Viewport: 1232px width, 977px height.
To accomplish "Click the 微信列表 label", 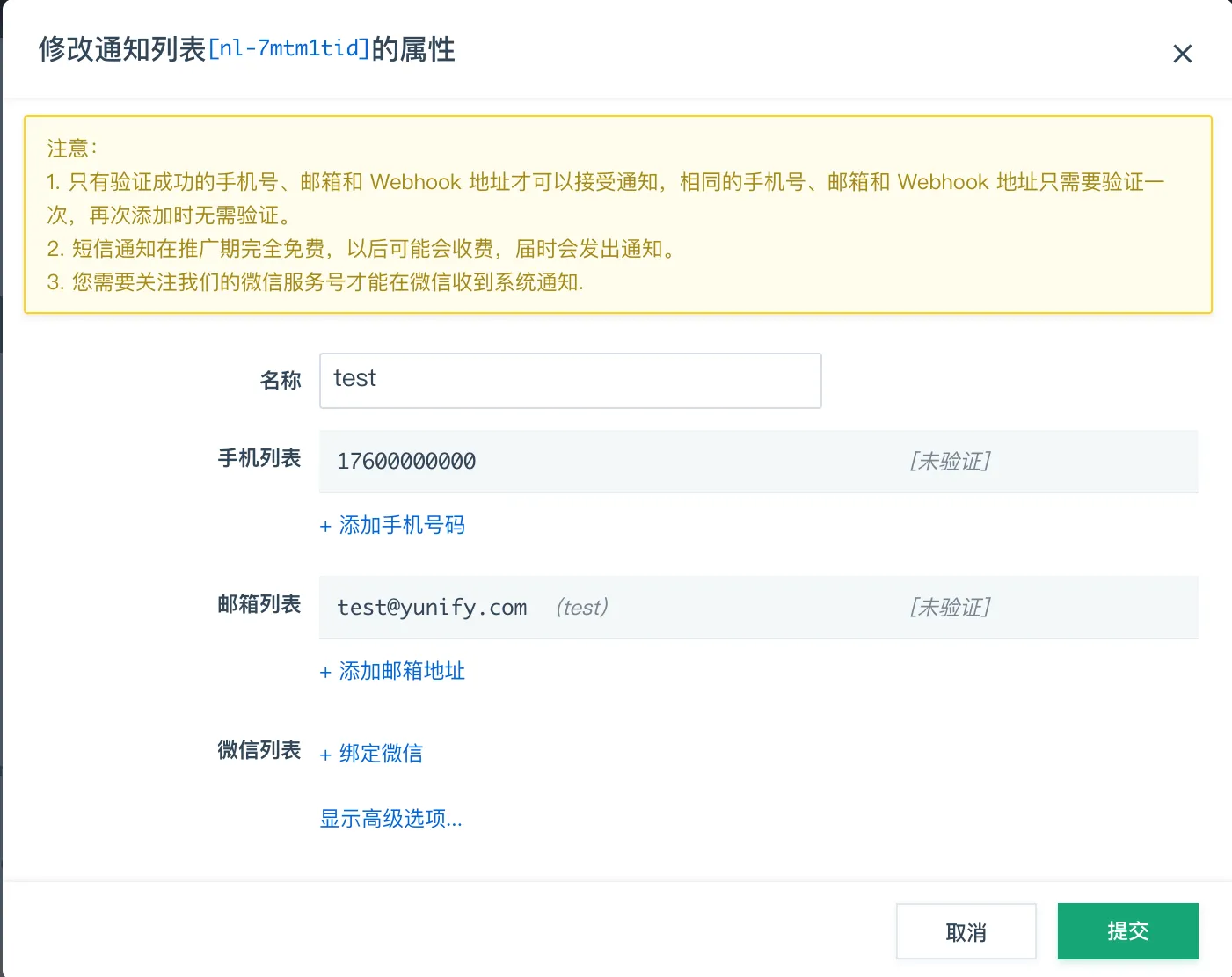I will (x=259, y=750).
